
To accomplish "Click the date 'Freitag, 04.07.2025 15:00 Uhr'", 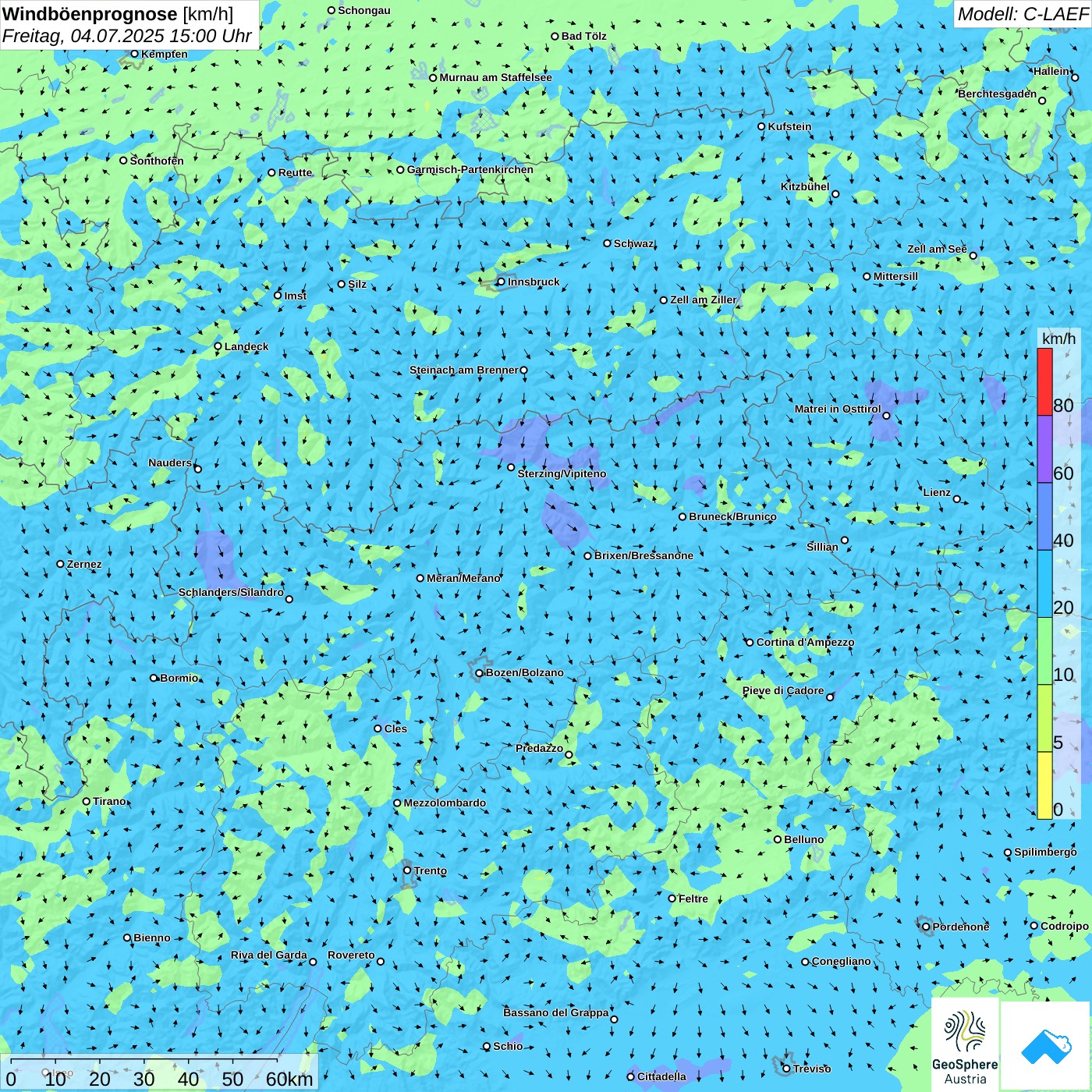I will coord(127,36).
